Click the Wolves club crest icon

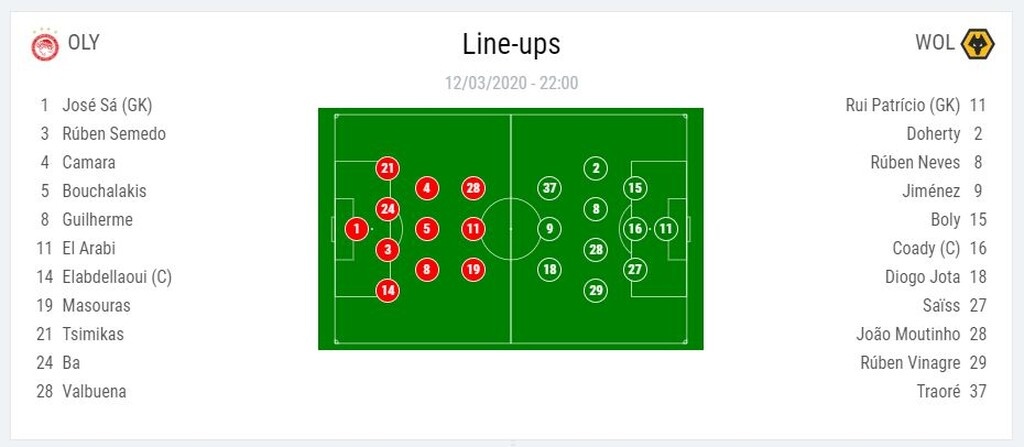point(976,45)
